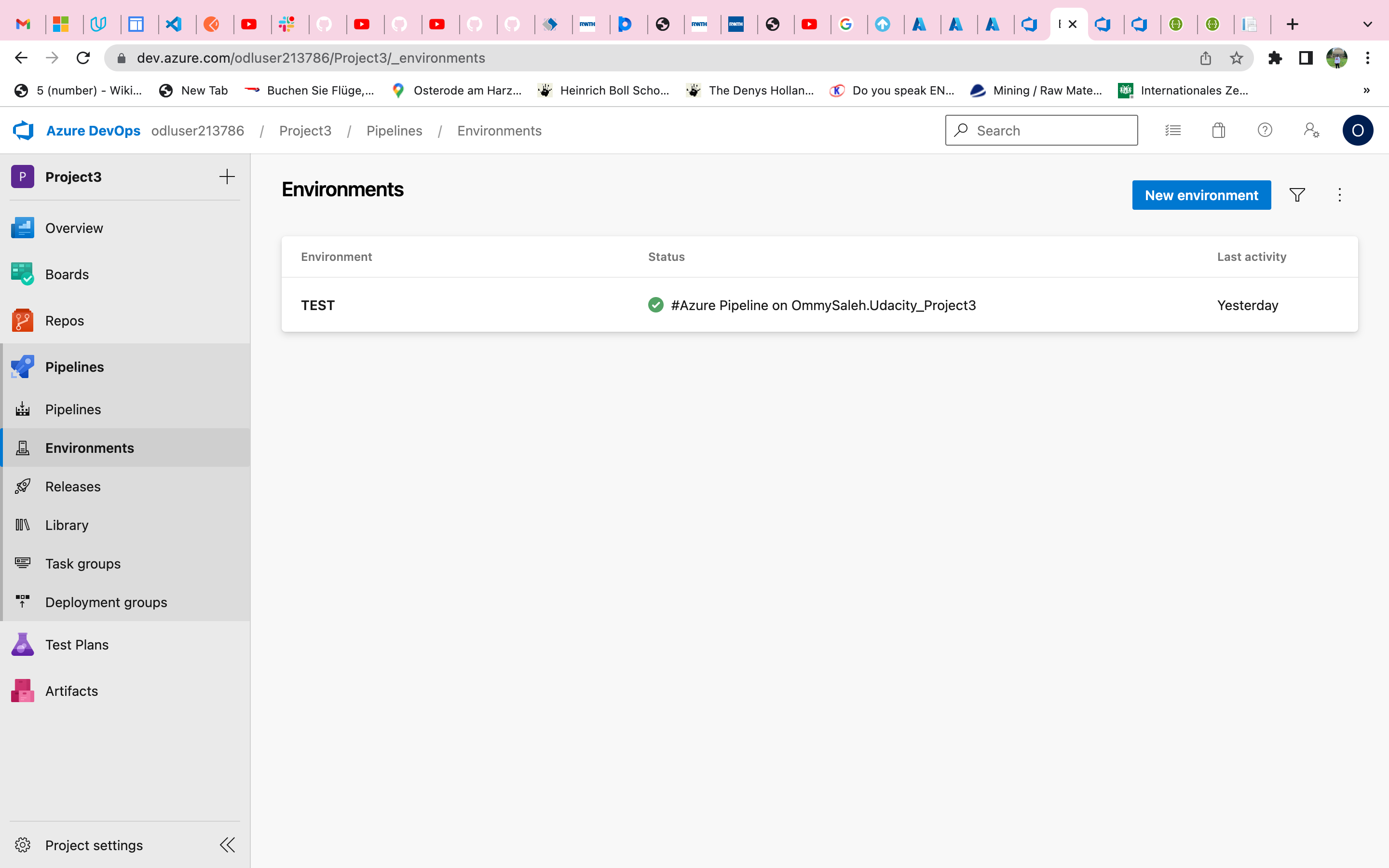Open user settings icon in header

(1311, 130)
